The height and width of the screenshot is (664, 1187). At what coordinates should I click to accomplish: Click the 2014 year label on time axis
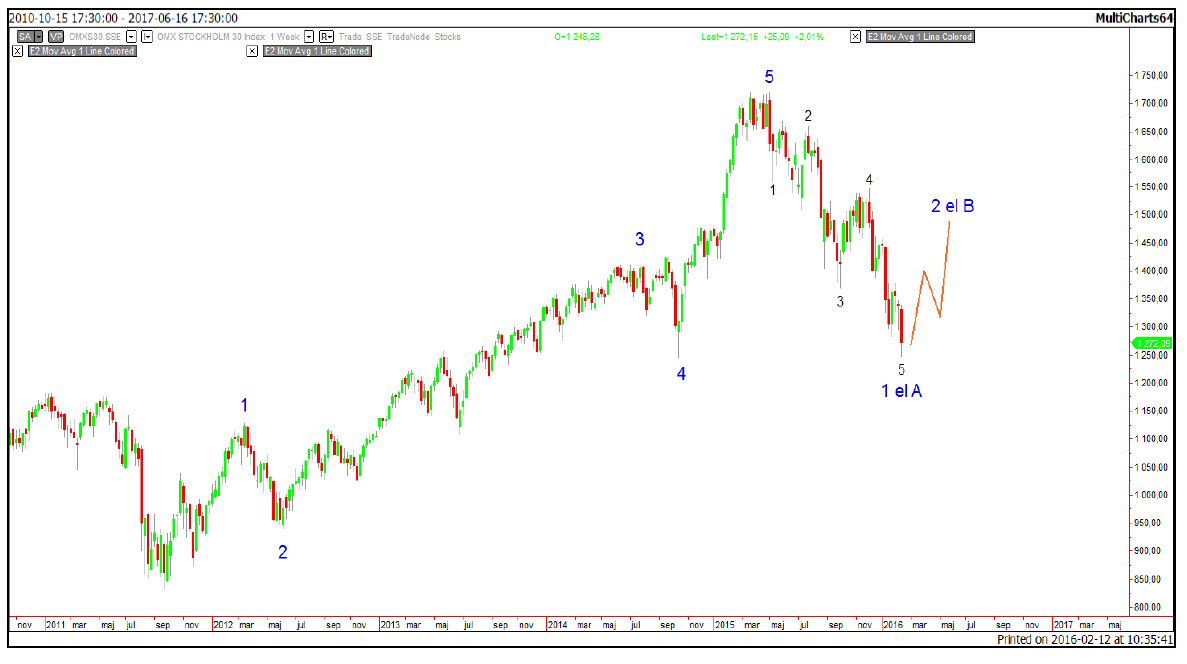(558, 625)
